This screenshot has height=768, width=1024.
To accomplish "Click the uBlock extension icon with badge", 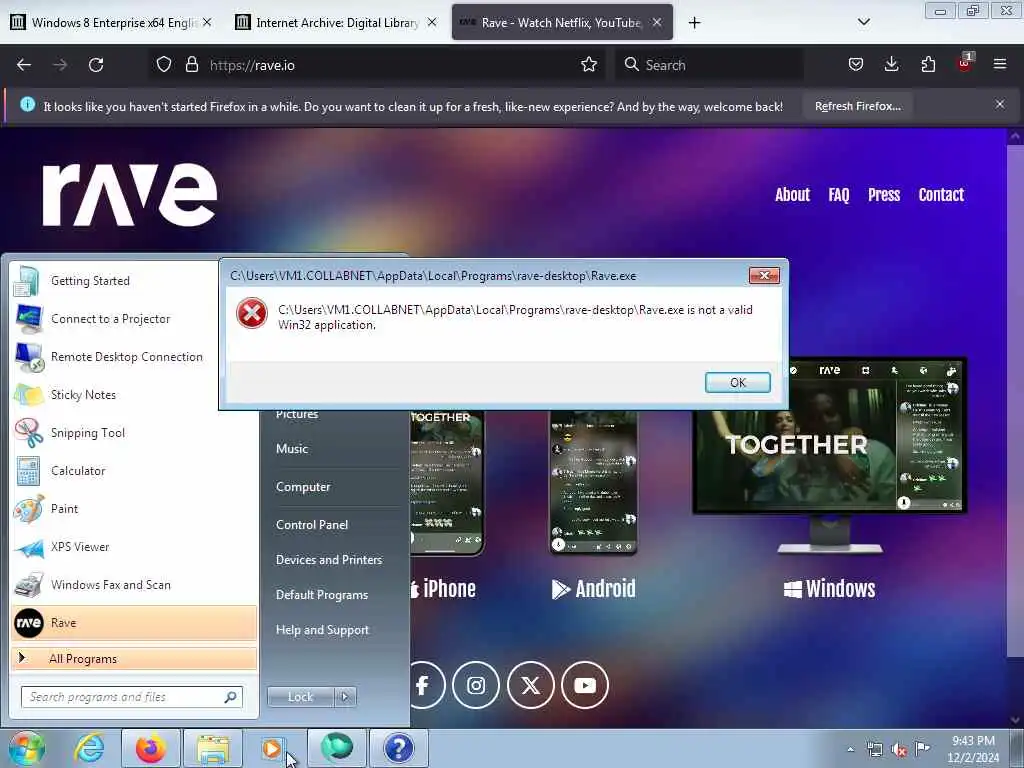I will (x=965, y=63).
